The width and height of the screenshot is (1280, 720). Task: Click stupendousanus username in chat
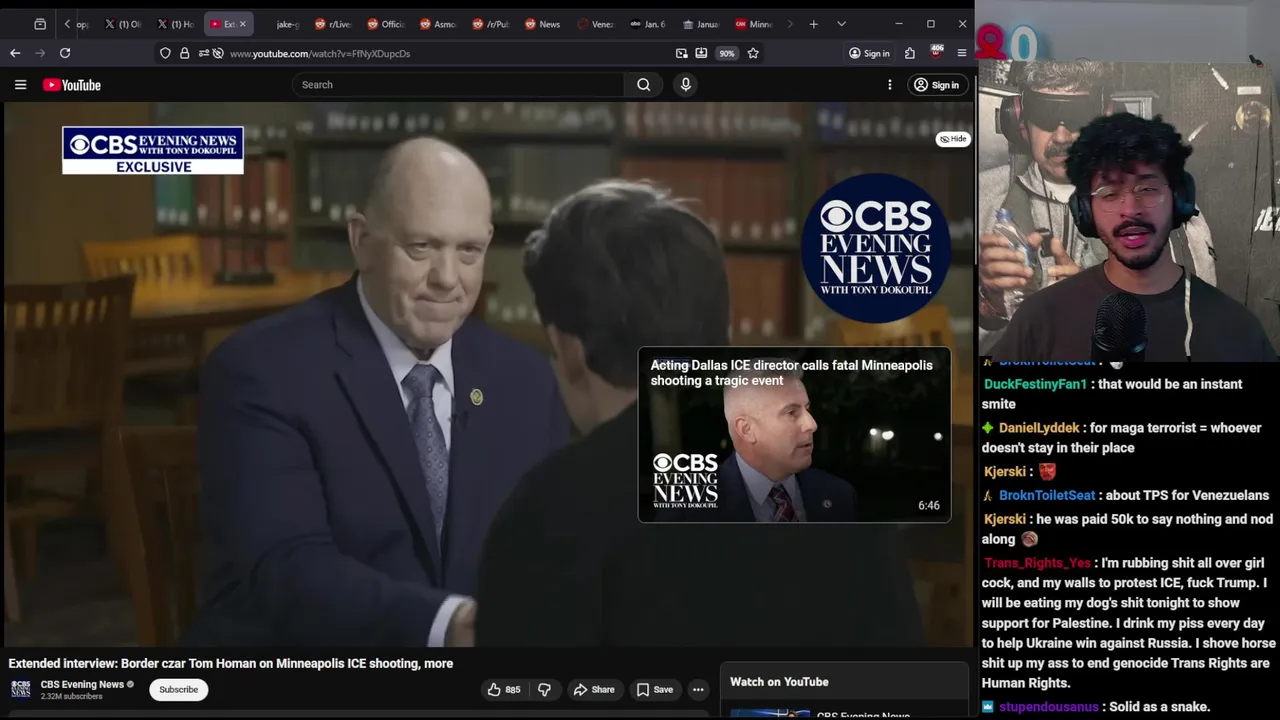[1048, 707]
